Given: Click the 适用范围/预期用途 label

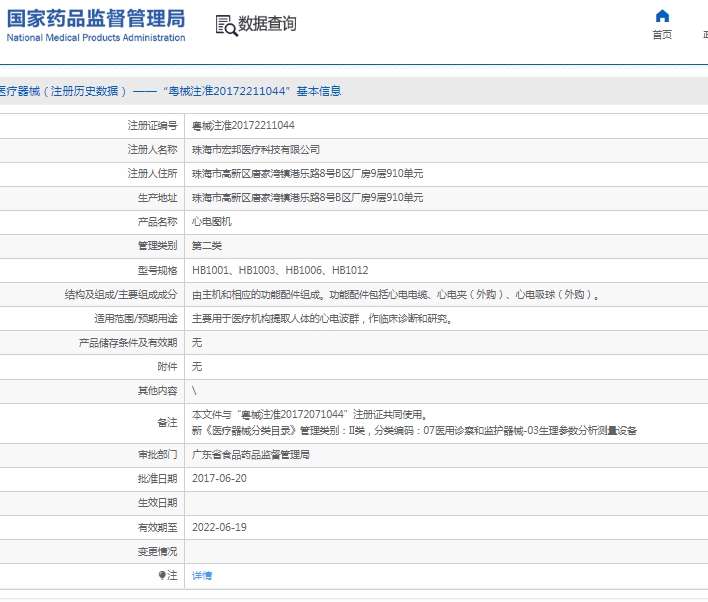Looking at the screenshot, I should 136,318.
